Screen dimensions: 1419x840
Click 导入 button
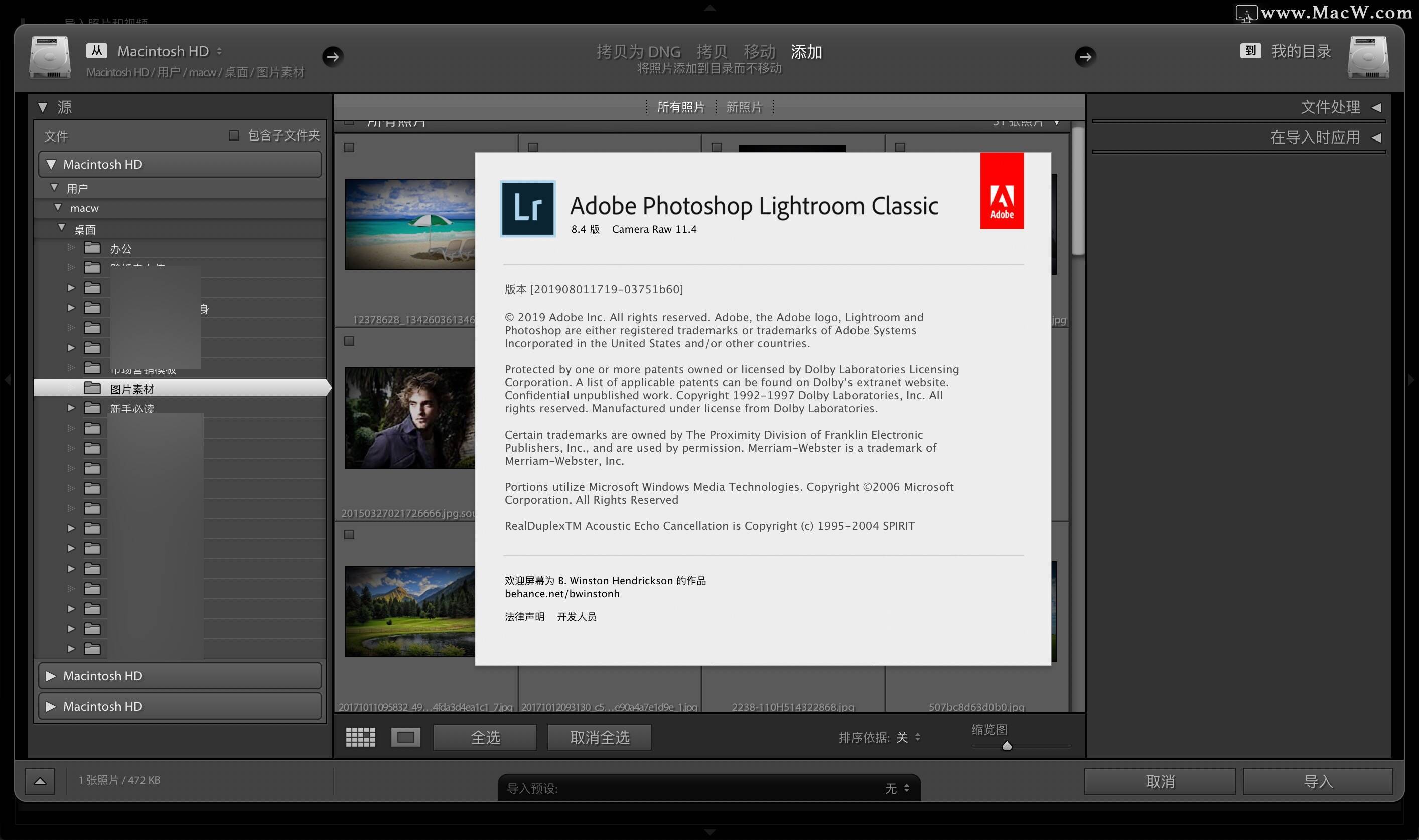[x=1318, y=781]
